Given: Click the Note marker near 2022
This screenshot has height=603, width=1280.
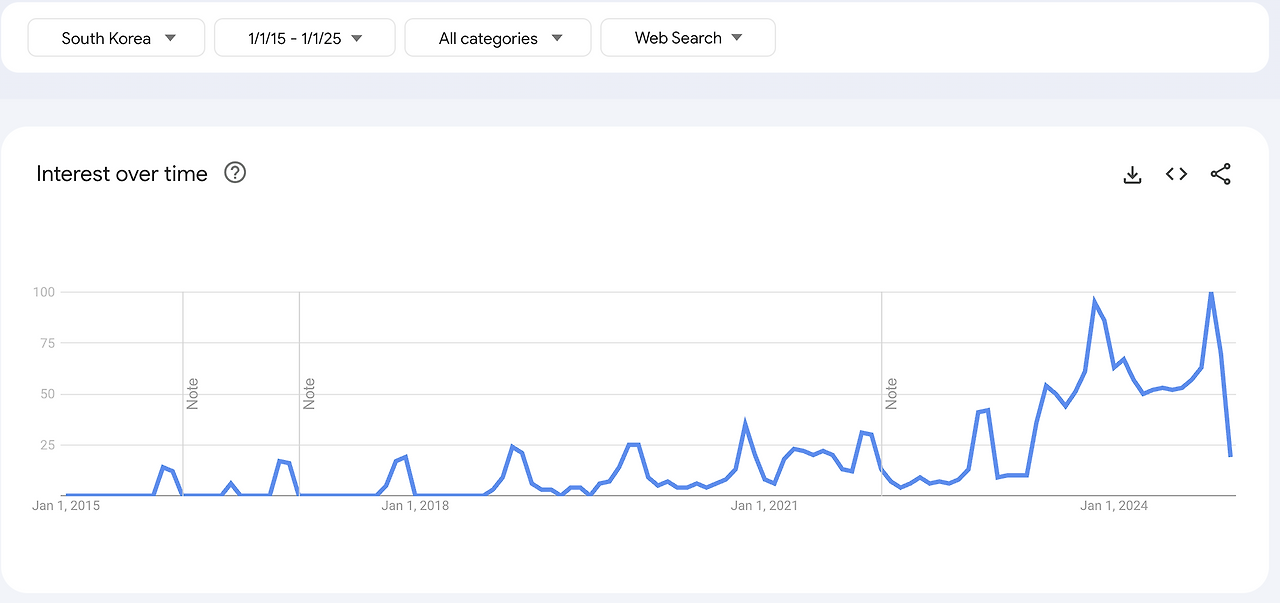Looking at the screenshot, I should (891, 393).
